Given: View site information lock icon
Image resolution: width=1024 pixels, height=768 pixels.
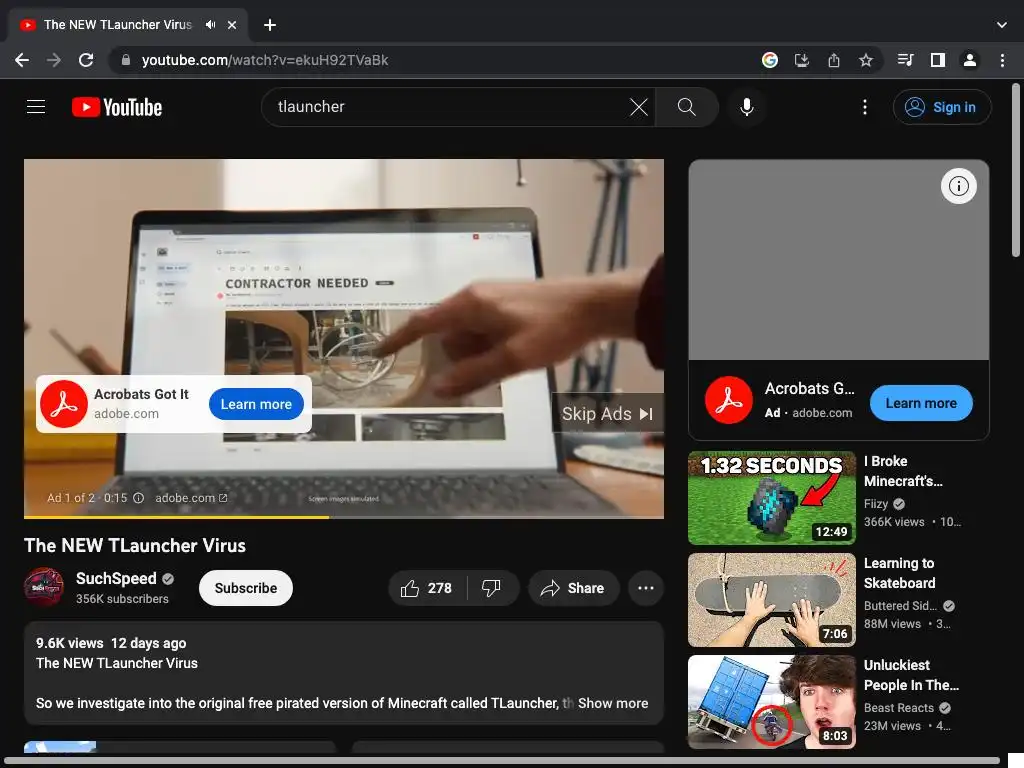Looking at the screenshot, I should click(126, 60).
